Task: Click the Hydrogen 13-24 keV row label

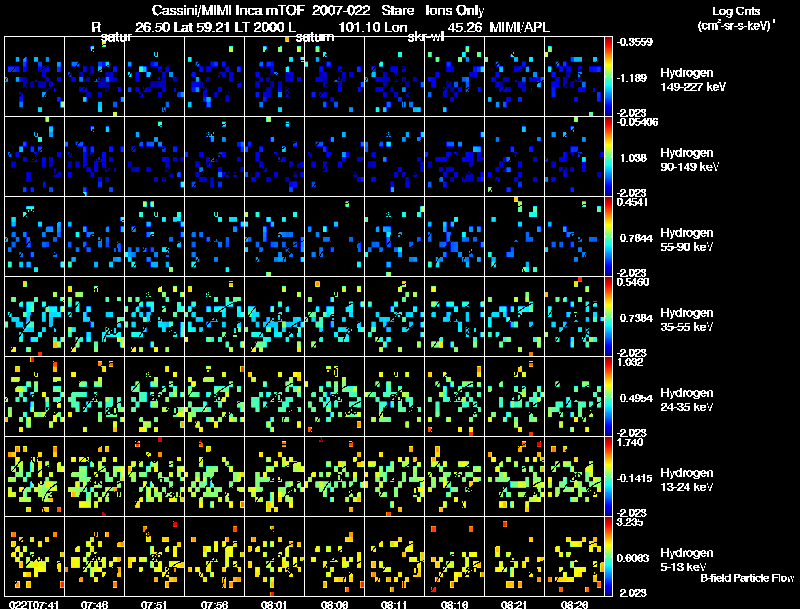Action: (x=687, y=480)
